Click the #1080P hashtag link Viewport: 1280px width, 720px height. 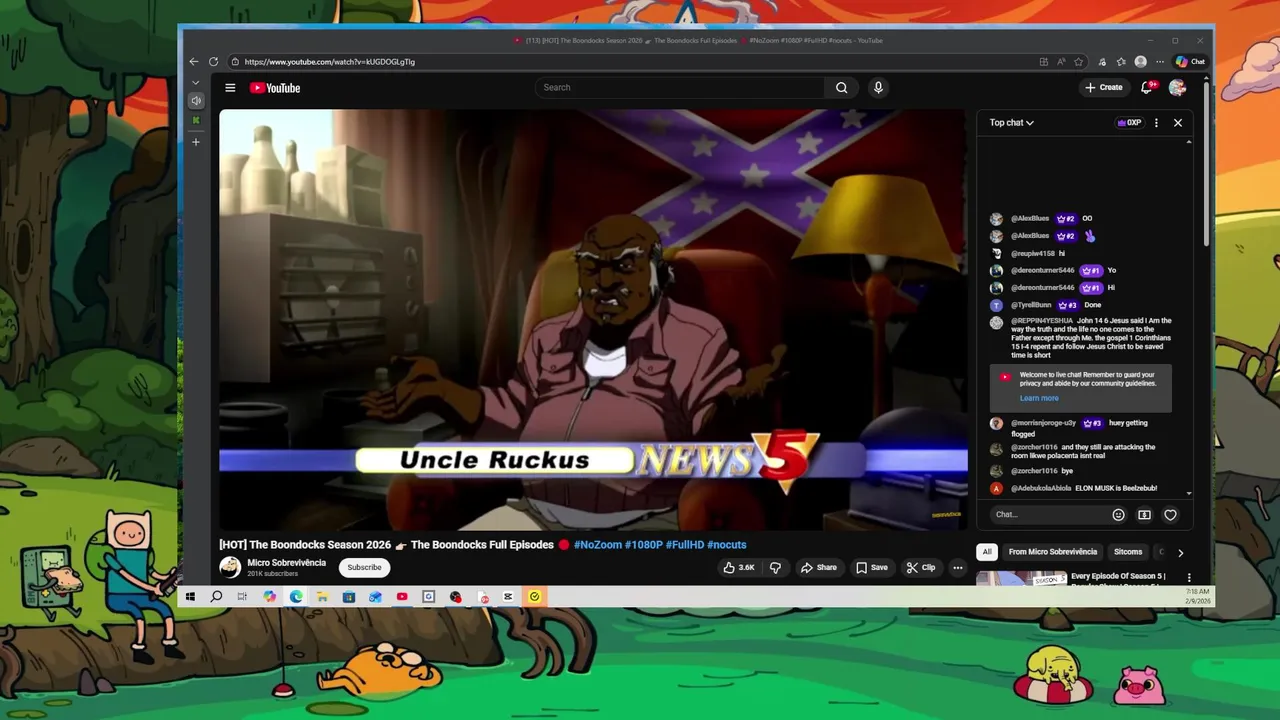coord(643,545)
